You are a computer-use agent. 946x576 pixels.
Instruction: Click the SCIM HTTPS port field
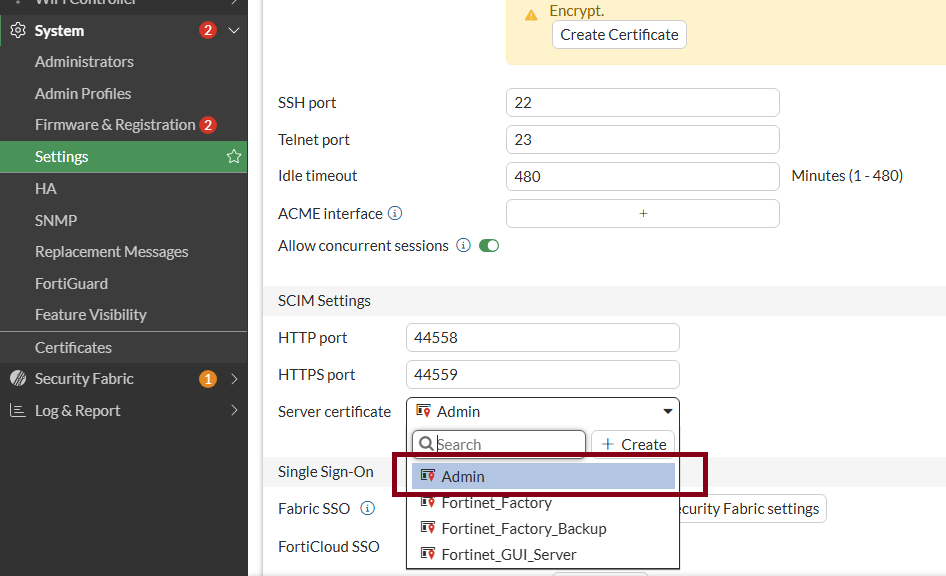tap(542, 375)
